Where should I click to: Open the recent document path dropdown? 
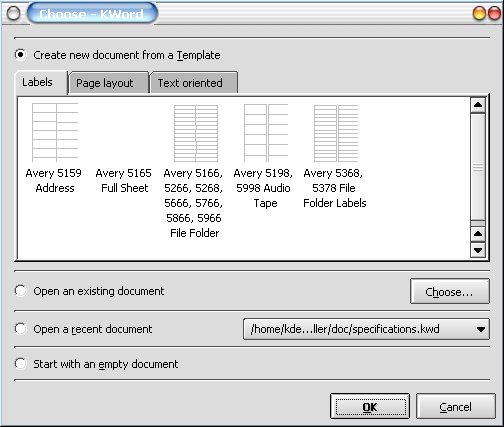(x=366, y=329)
